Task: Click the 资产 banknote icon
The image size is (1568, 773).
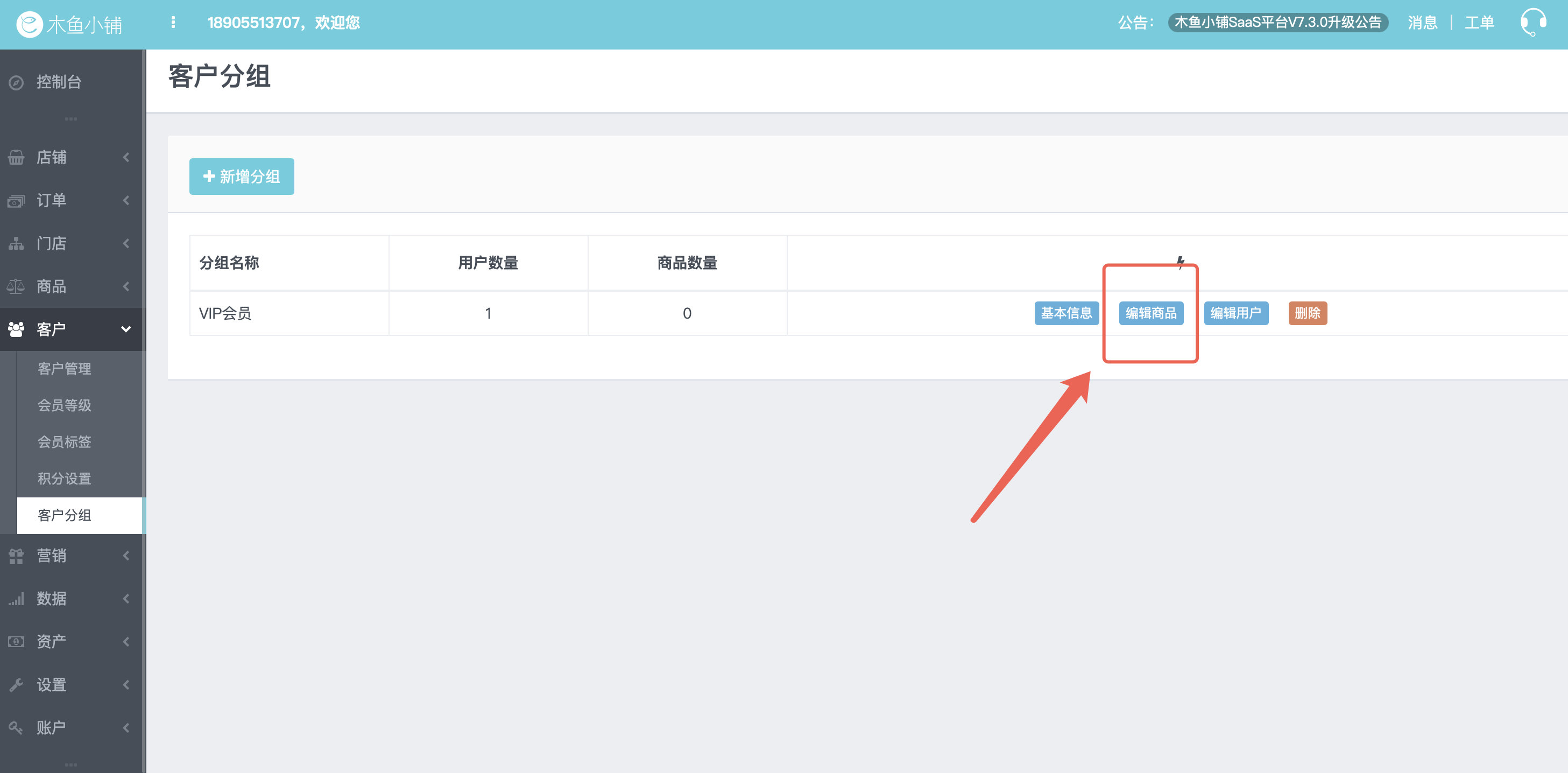Action: (x=17, y=642)
